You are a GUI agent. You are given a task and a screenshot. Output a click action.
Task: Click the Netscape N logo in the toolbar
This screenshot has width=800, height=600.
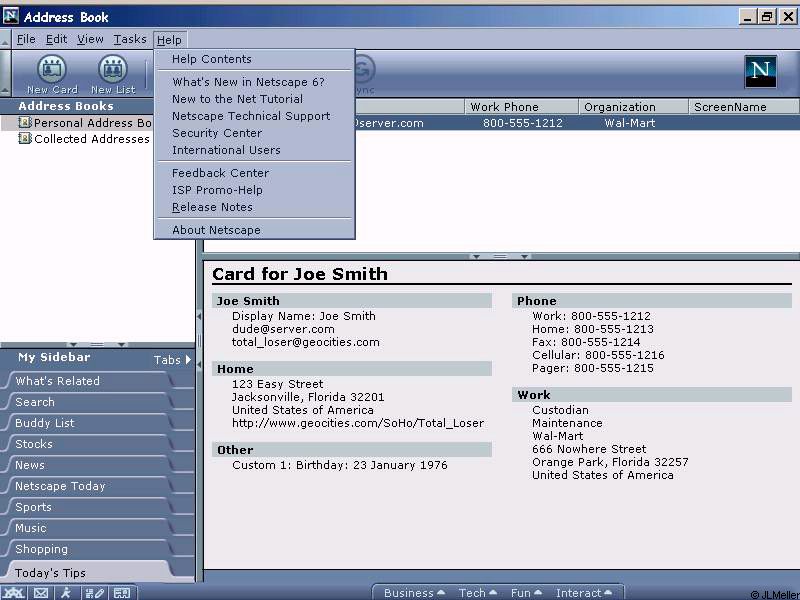pos(760,71)
